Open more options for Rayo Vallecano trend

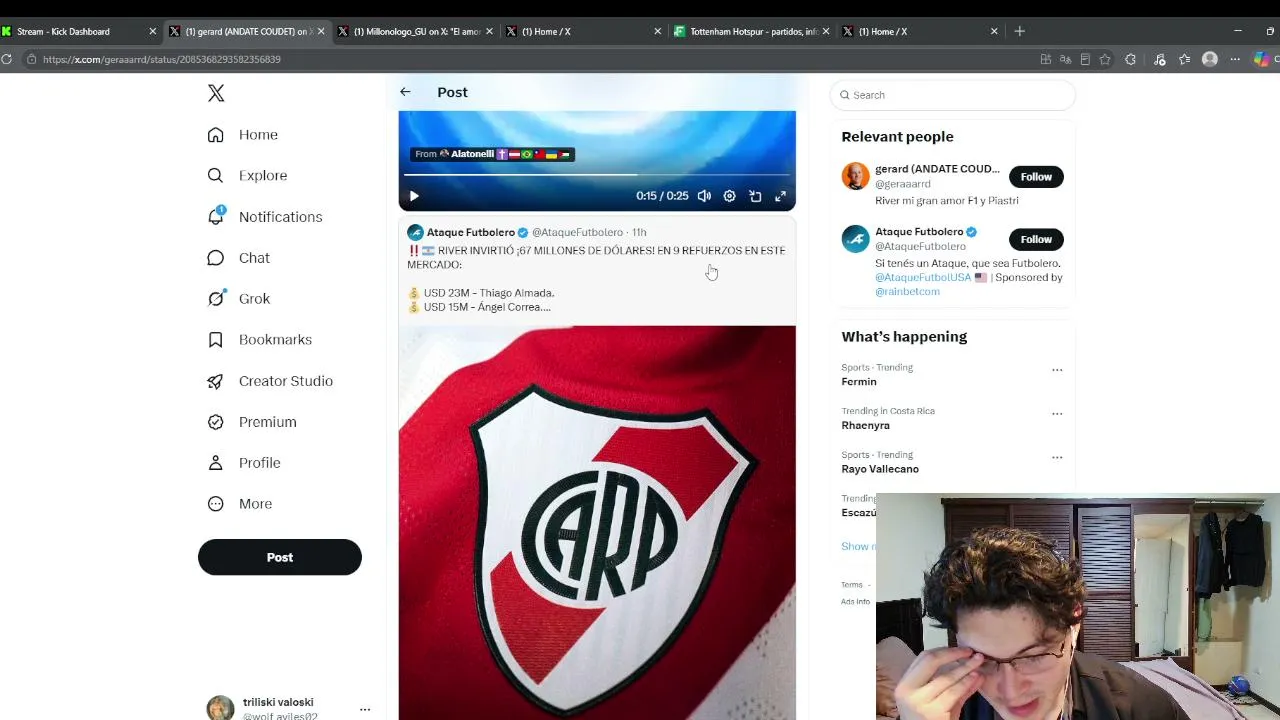pos(1057,457)
